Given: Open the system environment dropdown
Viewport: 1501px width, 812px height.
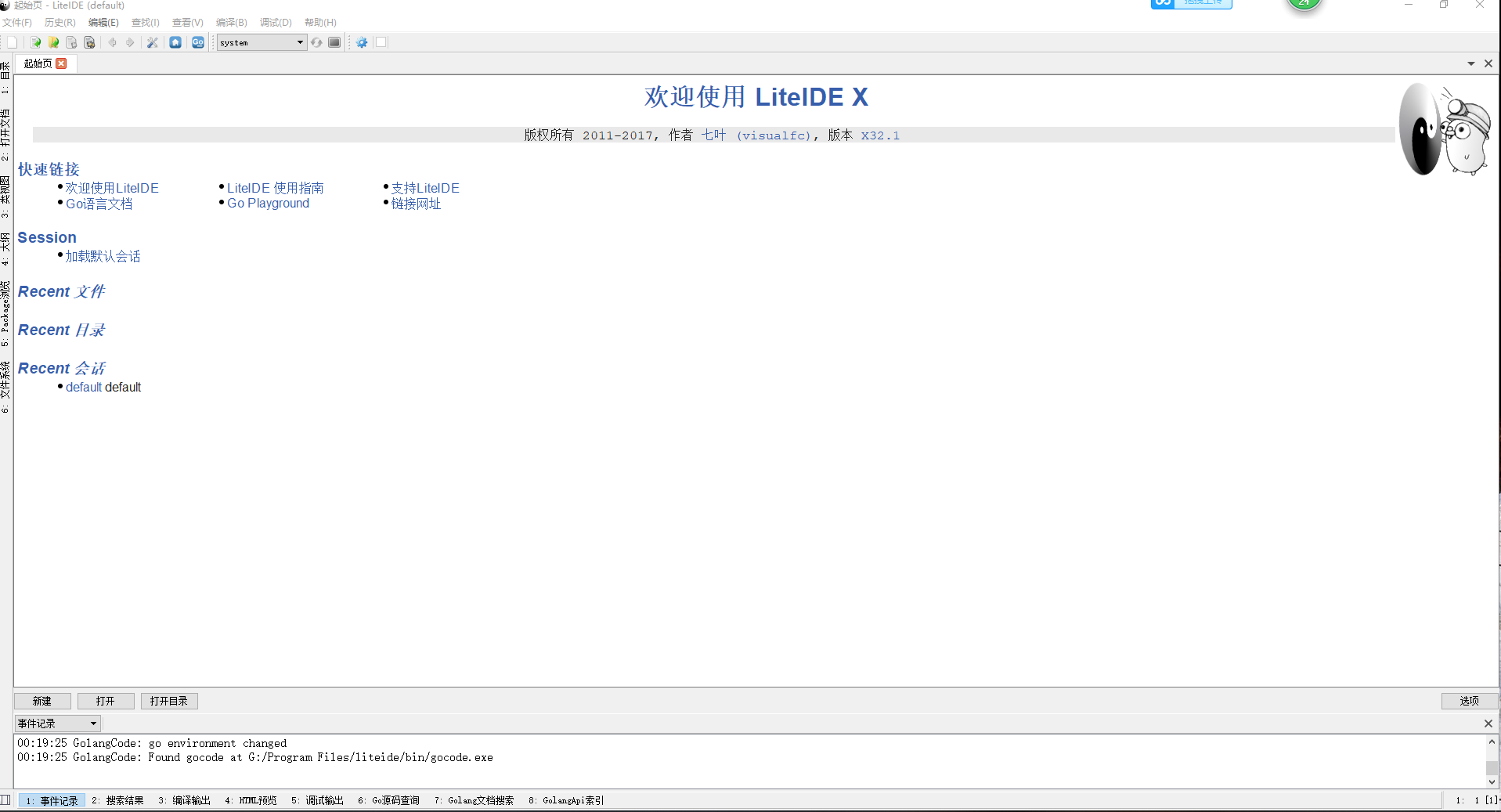Looking at the screenshot, I should coord(262,42).
